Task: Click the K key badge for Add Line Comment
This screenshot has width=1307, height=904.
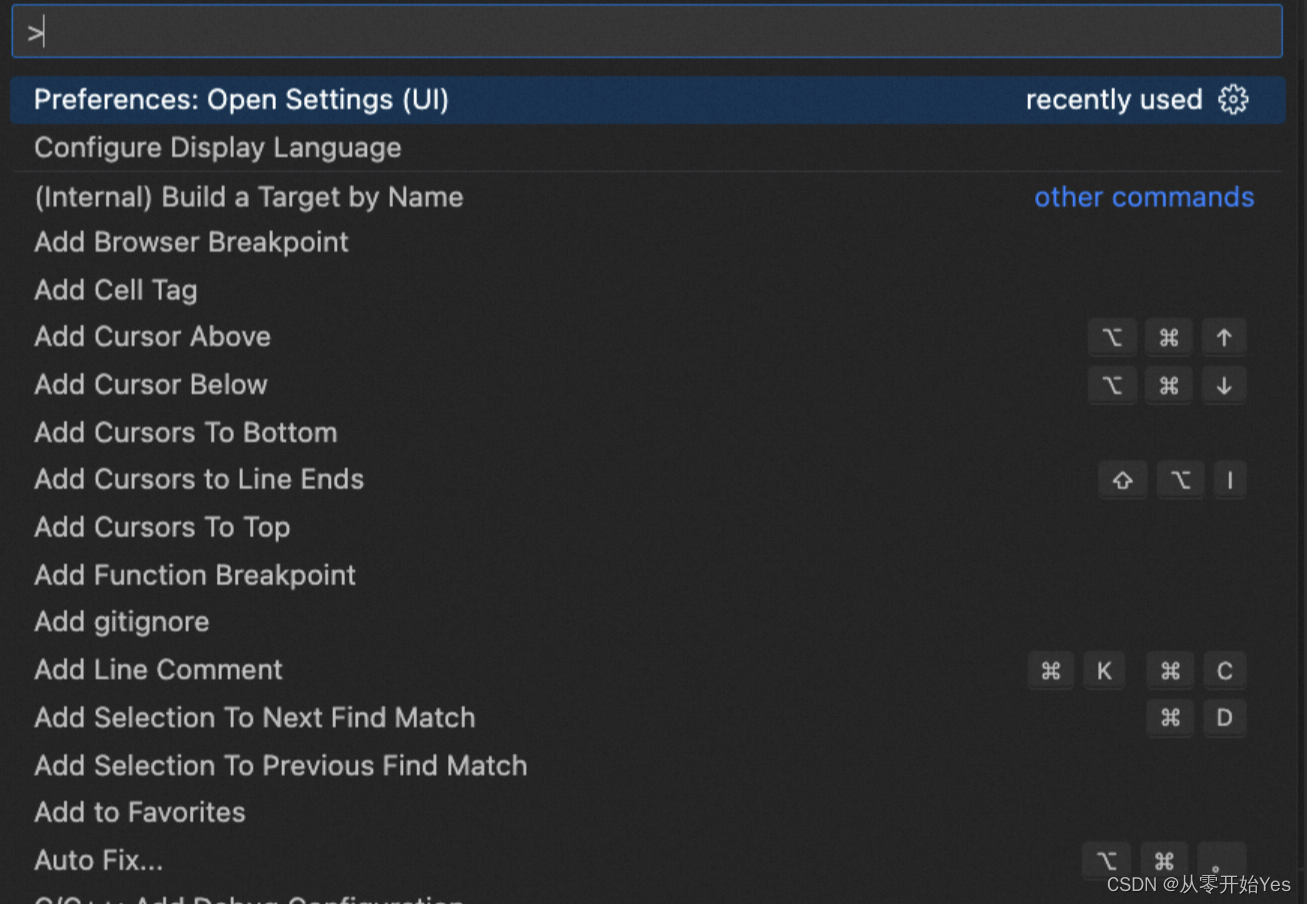Action: pyautogui.click(x=1104, y=670)
